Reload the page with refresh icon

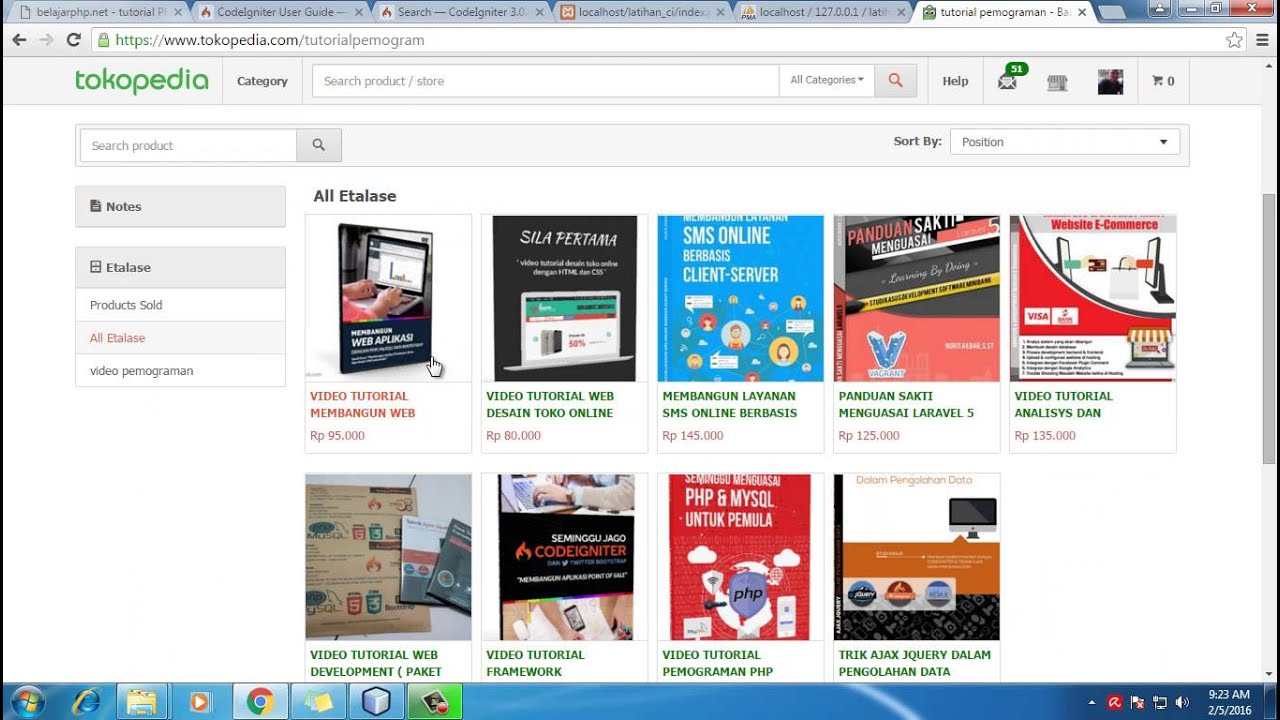coord(73,40)
